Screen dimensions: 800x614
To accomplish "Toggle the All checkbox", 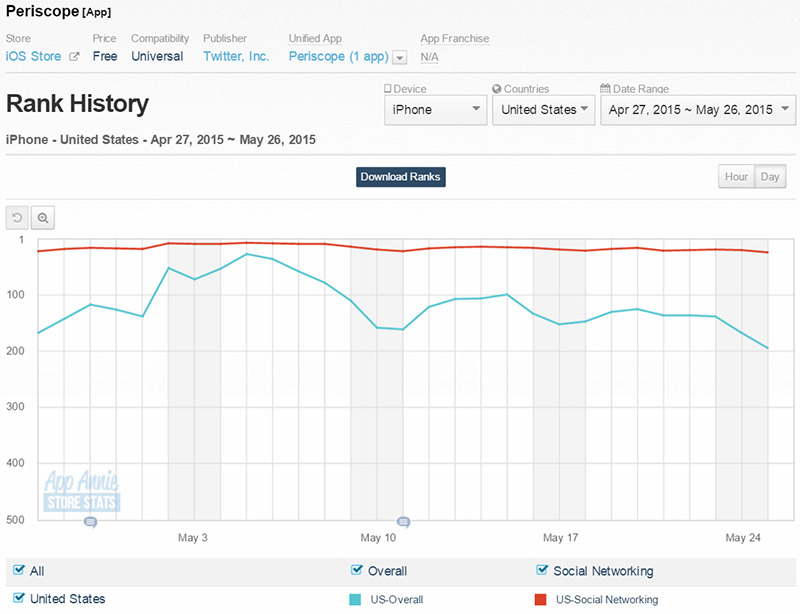I will 18,570.
